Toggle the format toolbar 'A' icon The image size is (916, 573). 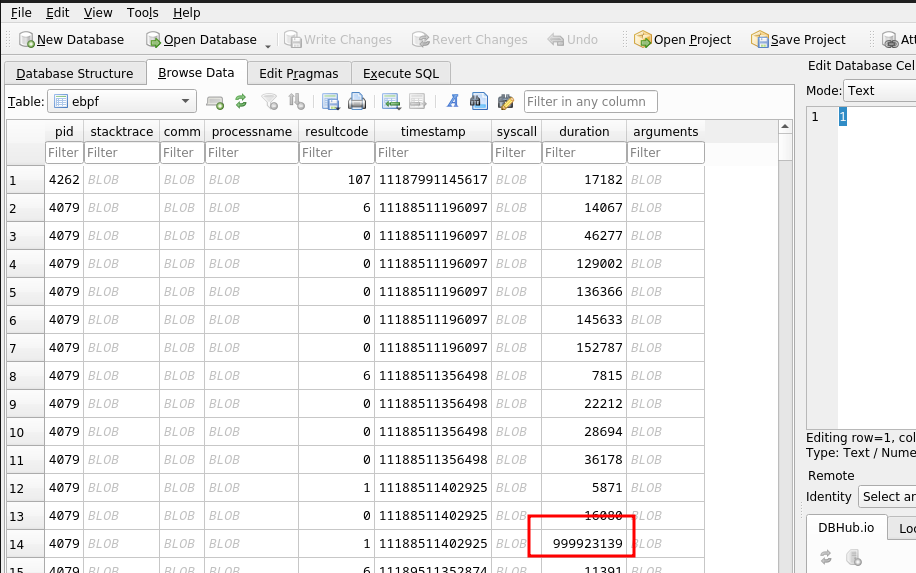click(x=452, y=101)
